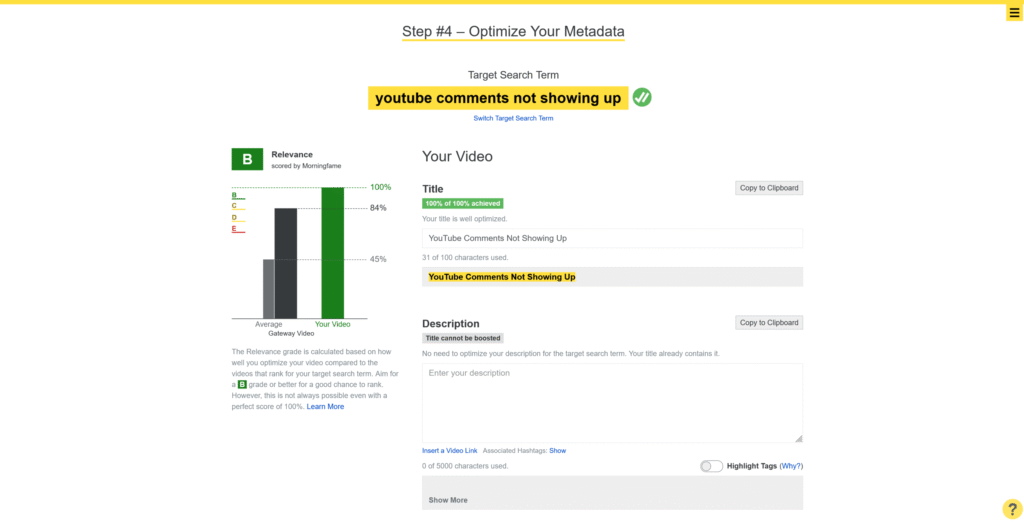Click the red E grade legend marker
Image resolution: width=1024 pixels, height=522 pixels.
pyautogui.click(x=237, y=230)
